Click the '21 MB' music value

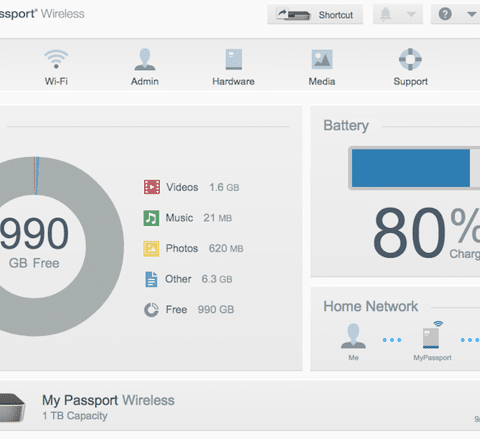click(x=217, y=218)
